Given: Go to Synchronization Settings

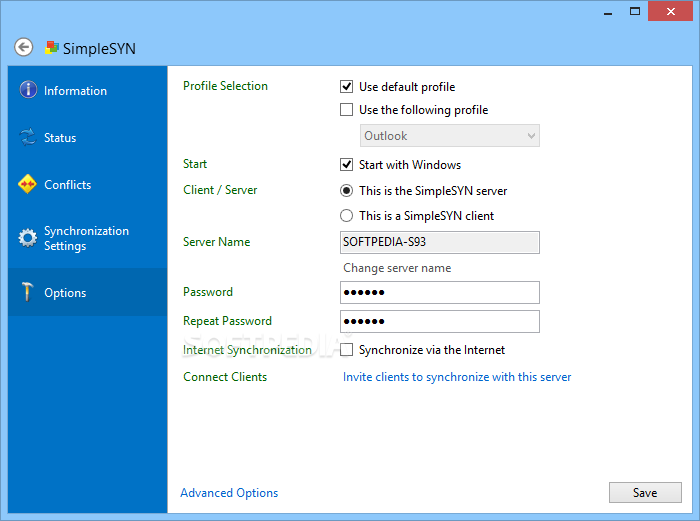Looking at the screenshot, I should click(88, 238).
